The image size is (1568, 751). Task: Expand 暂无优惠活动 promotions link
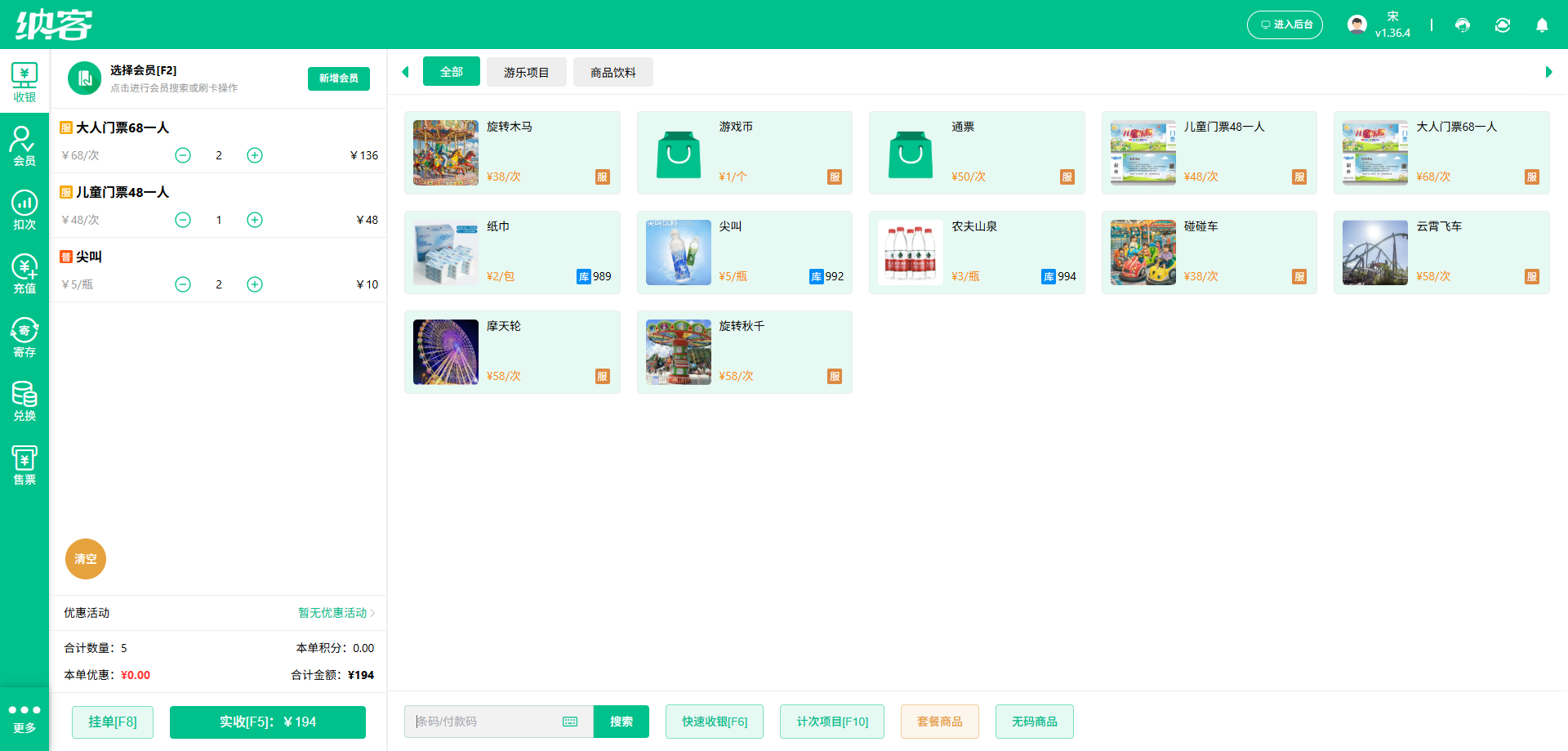pyautogui.click(x=336, y=613)
